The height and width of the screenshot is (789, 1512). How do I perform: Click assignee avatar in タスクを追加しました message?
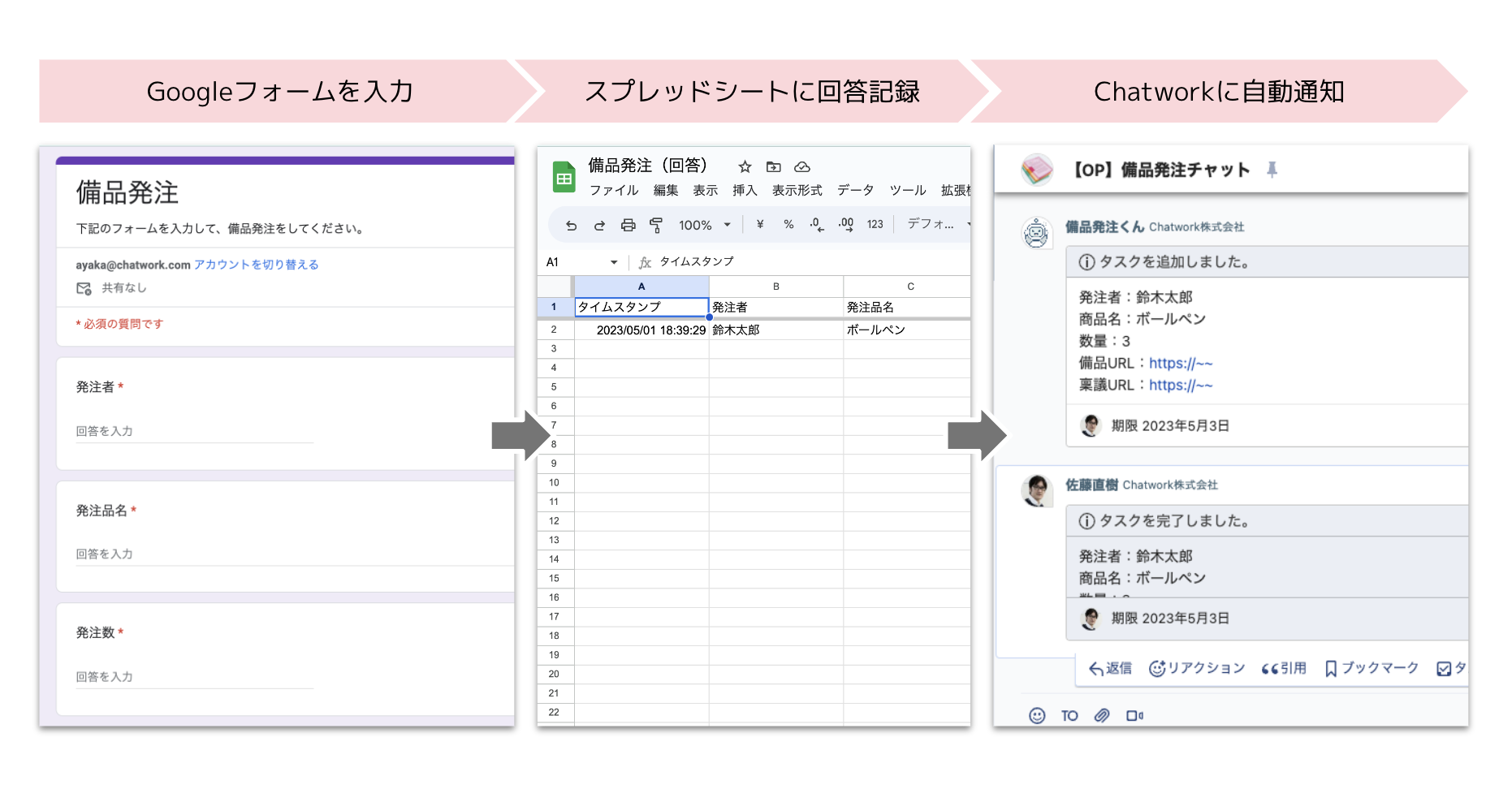tap(1091, 425)
